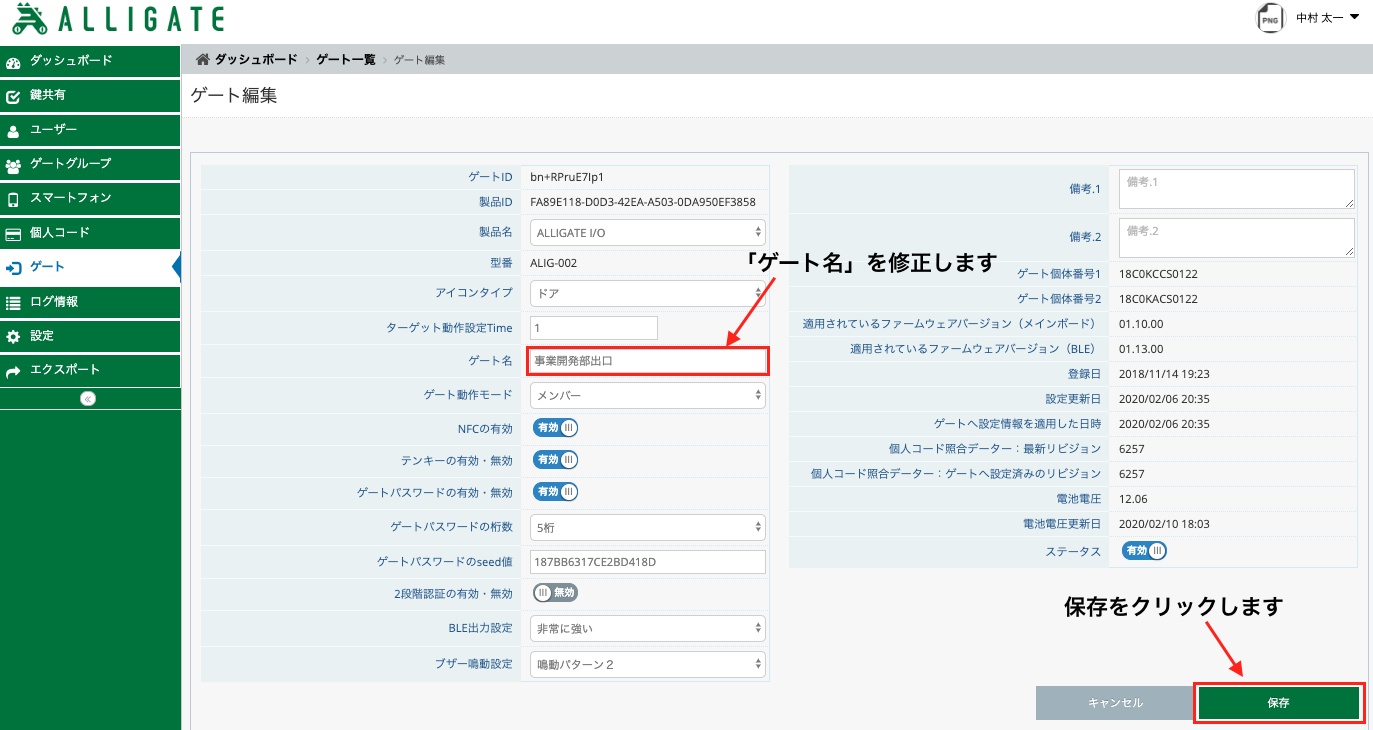Open the ゲートパスワードの桁数 dropdown
Image resolution: width=1373 pixels, height=730 pixels.
tap(648, 527)
